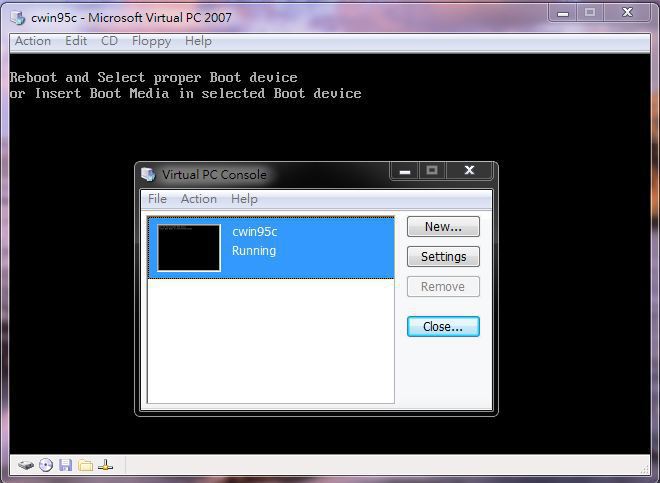Select the cwin95c virtual machine thumbnail

pos(189,248)
